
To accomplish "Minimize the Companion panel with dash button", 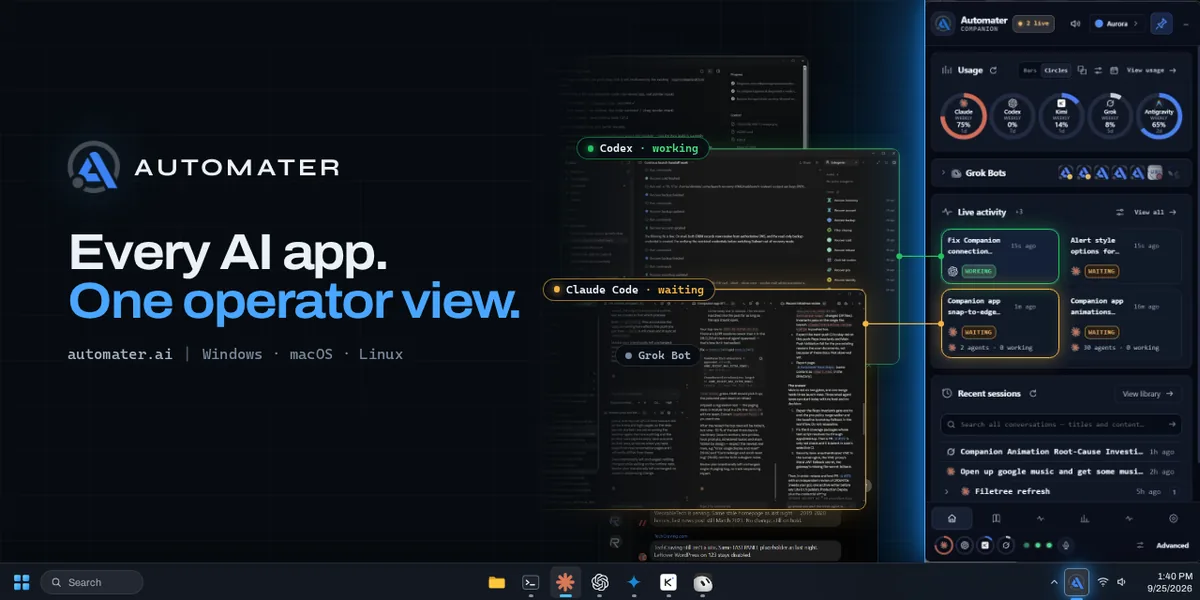I will click(1186, 24).
